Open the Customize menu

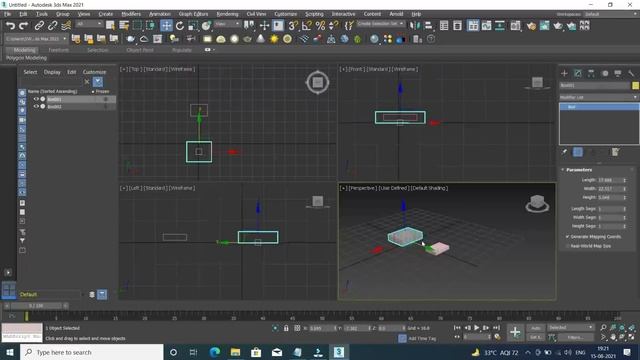(286, 14)
